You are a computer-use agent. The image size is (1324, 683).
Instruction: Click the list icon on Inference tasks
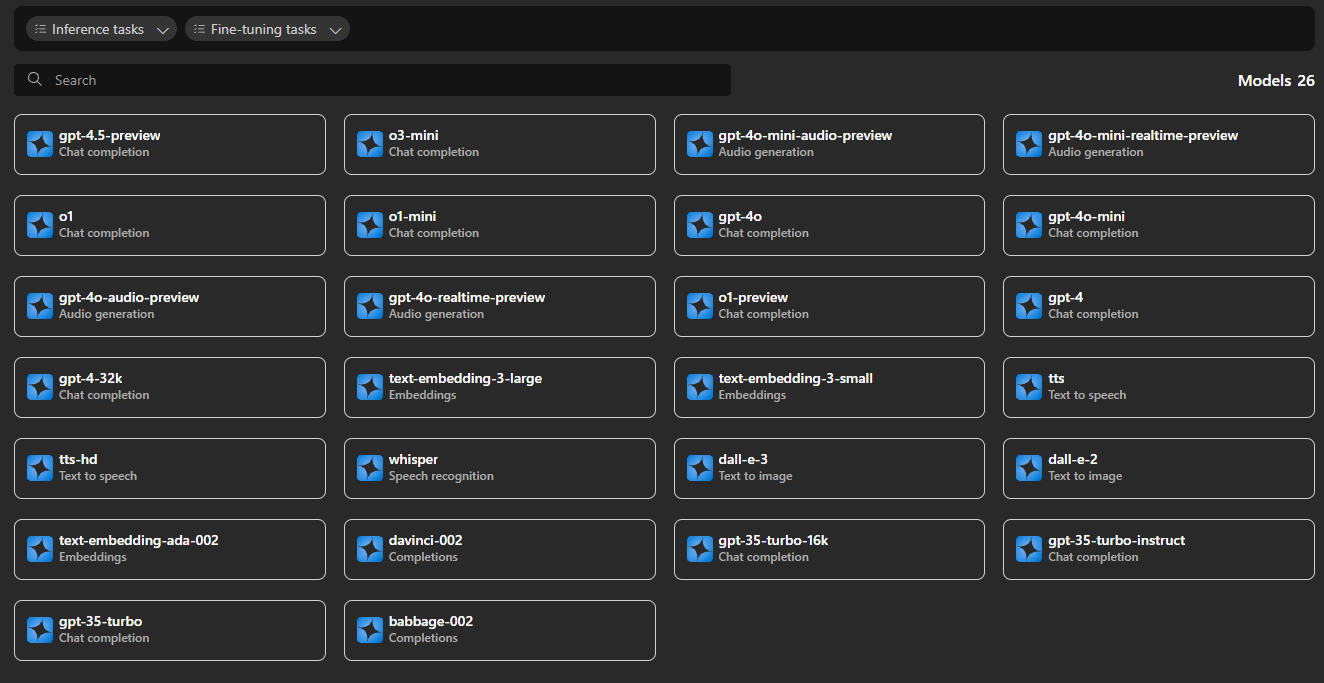point(41,29)
